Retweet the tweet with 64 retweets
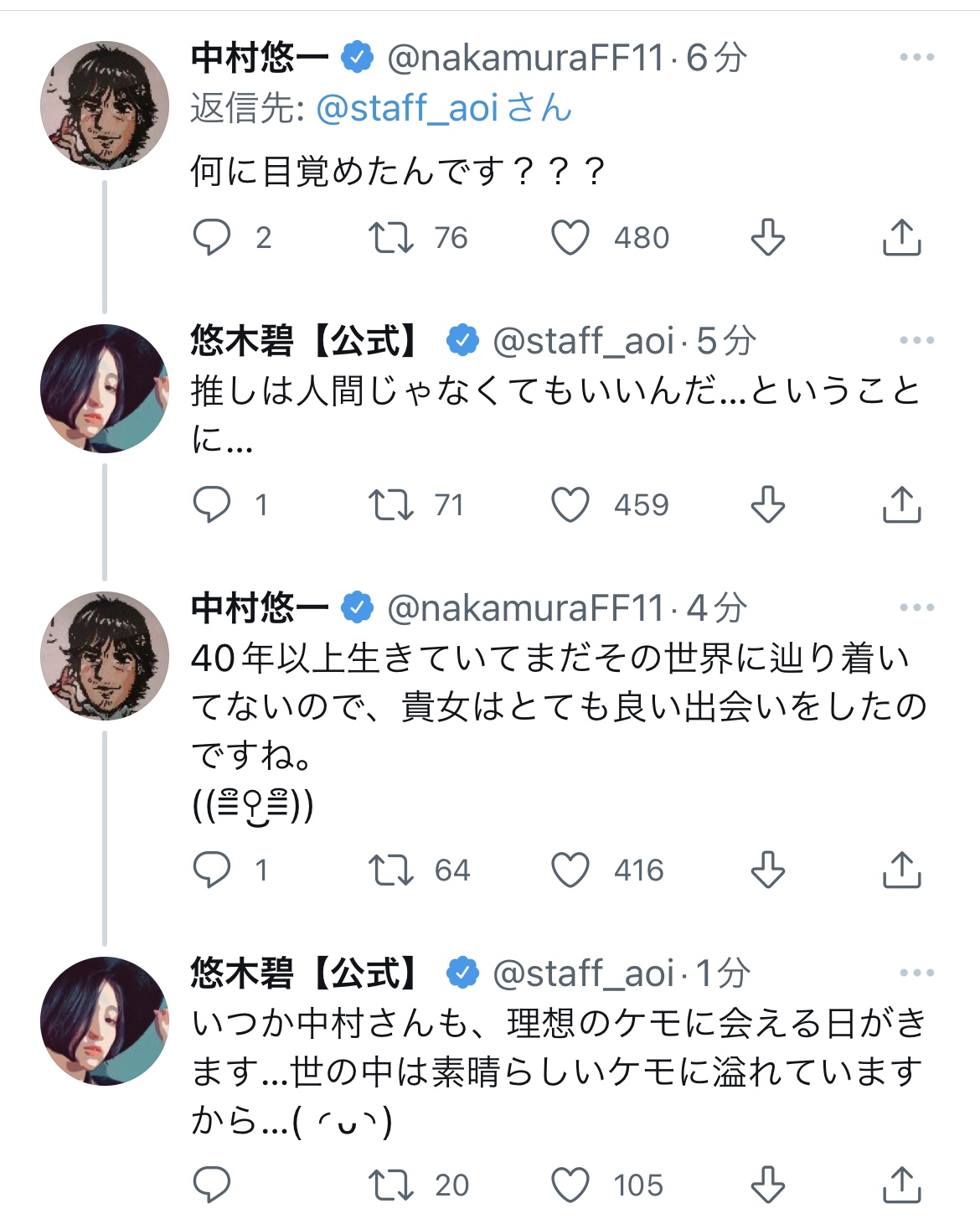 click(391, 870)
